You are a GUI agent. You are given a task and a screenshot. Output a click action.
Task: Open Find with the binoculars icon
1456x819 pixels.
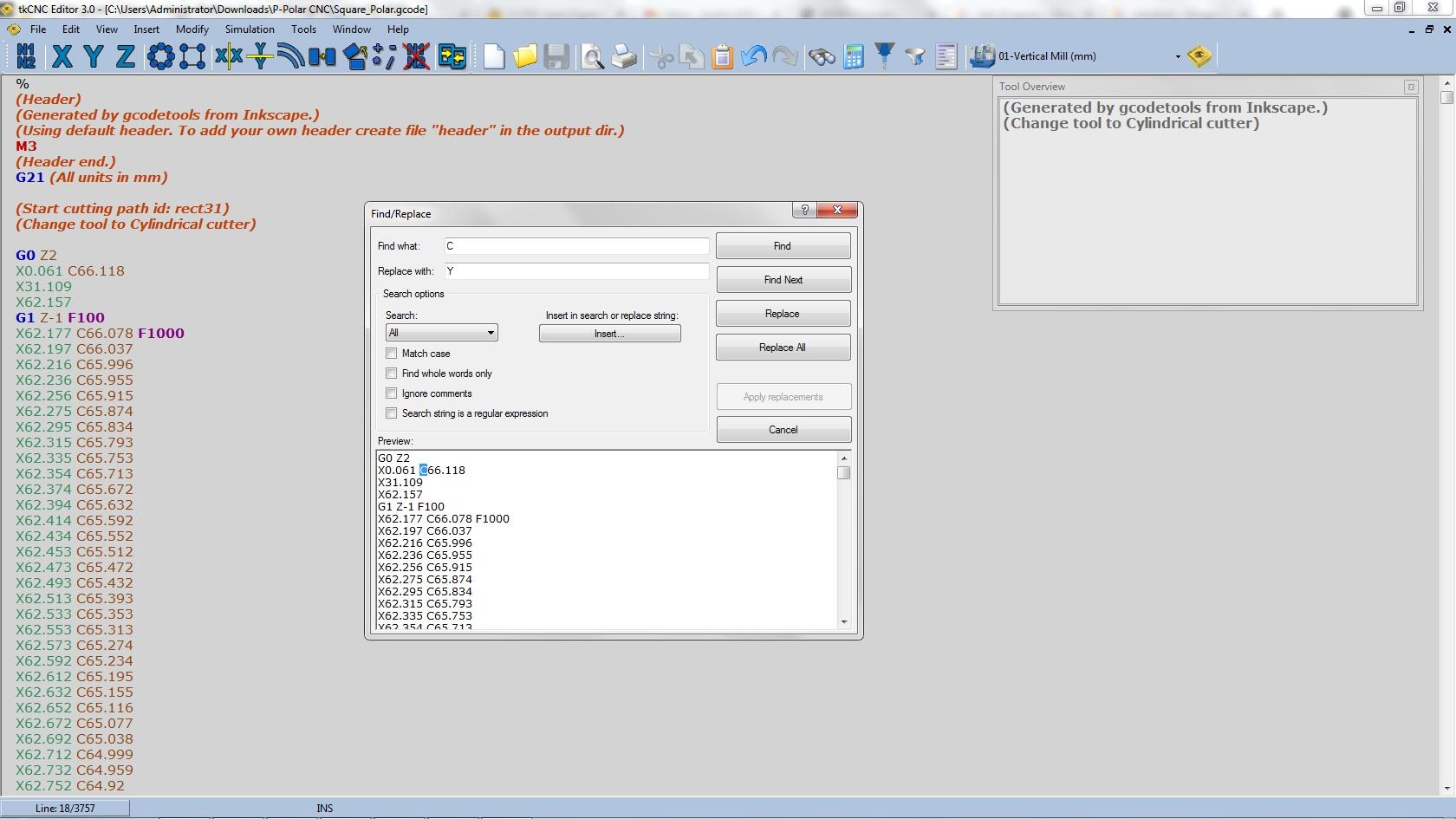tap(822, 56)
